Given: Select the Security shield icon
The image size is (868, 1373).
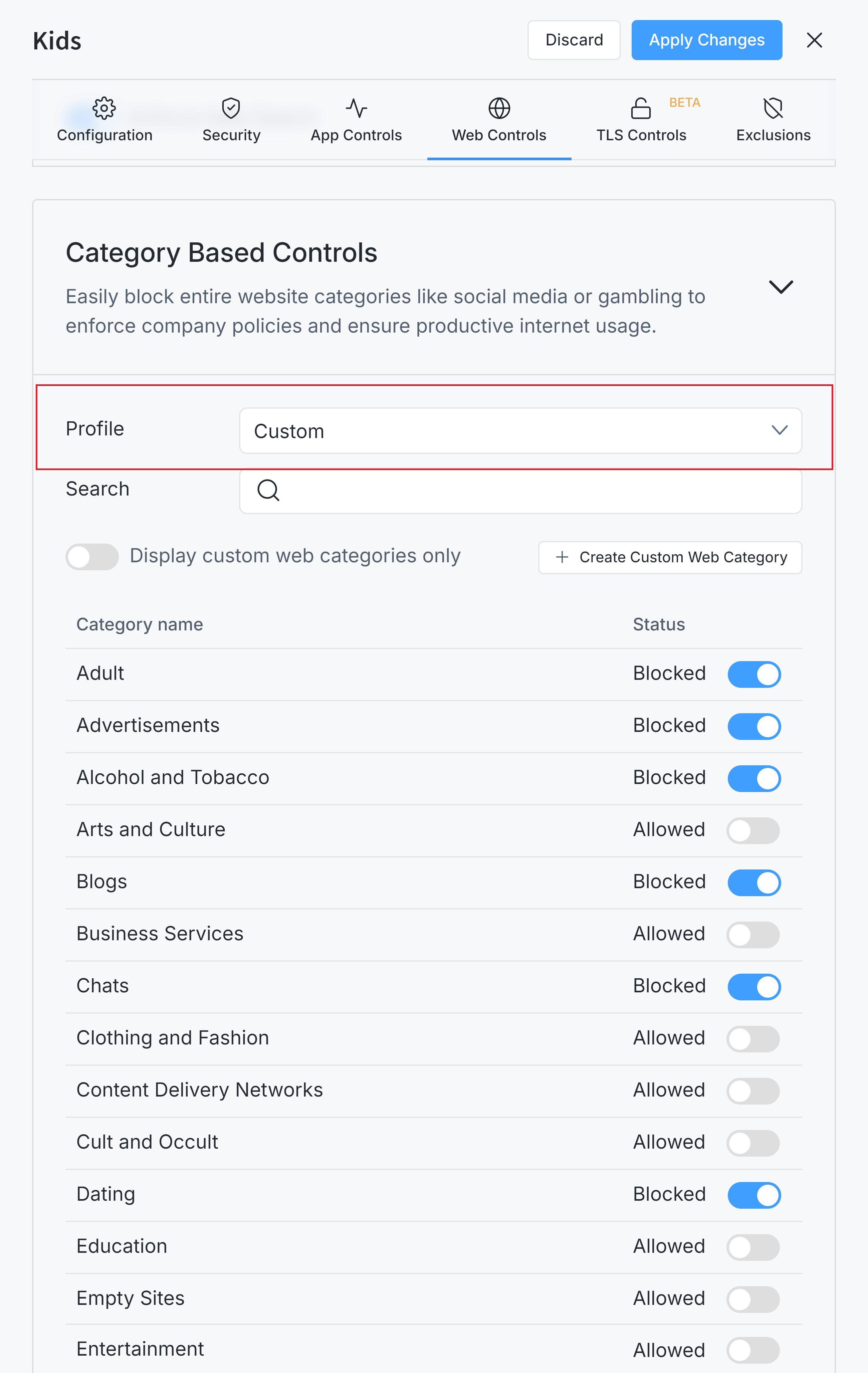Looking at the screenshot, I should pyautogui.click(x=231, y=108).
